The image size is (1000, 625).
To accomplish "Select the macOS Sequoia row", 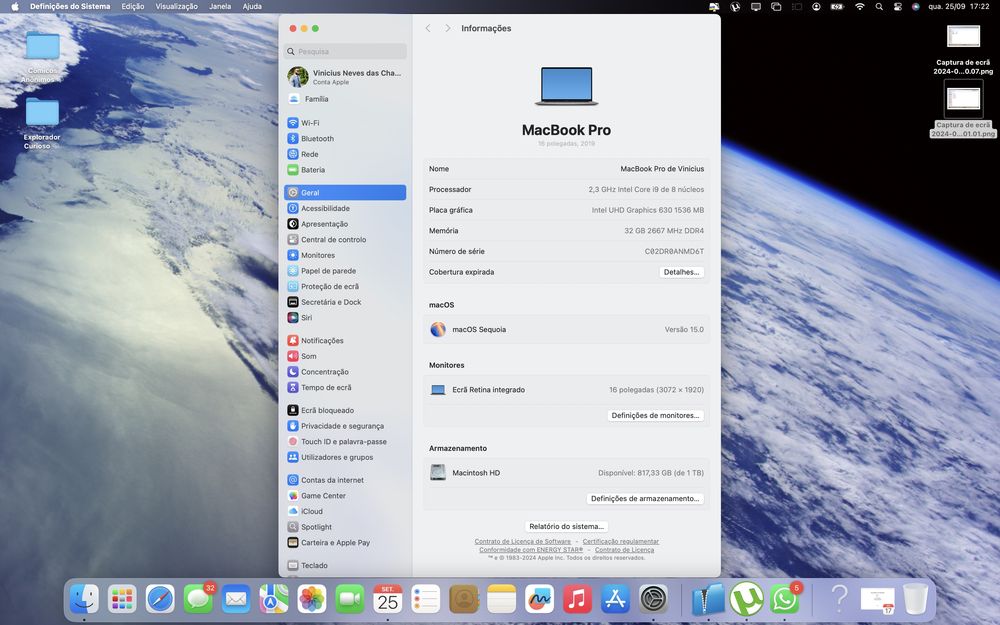I will click(566, 330).
